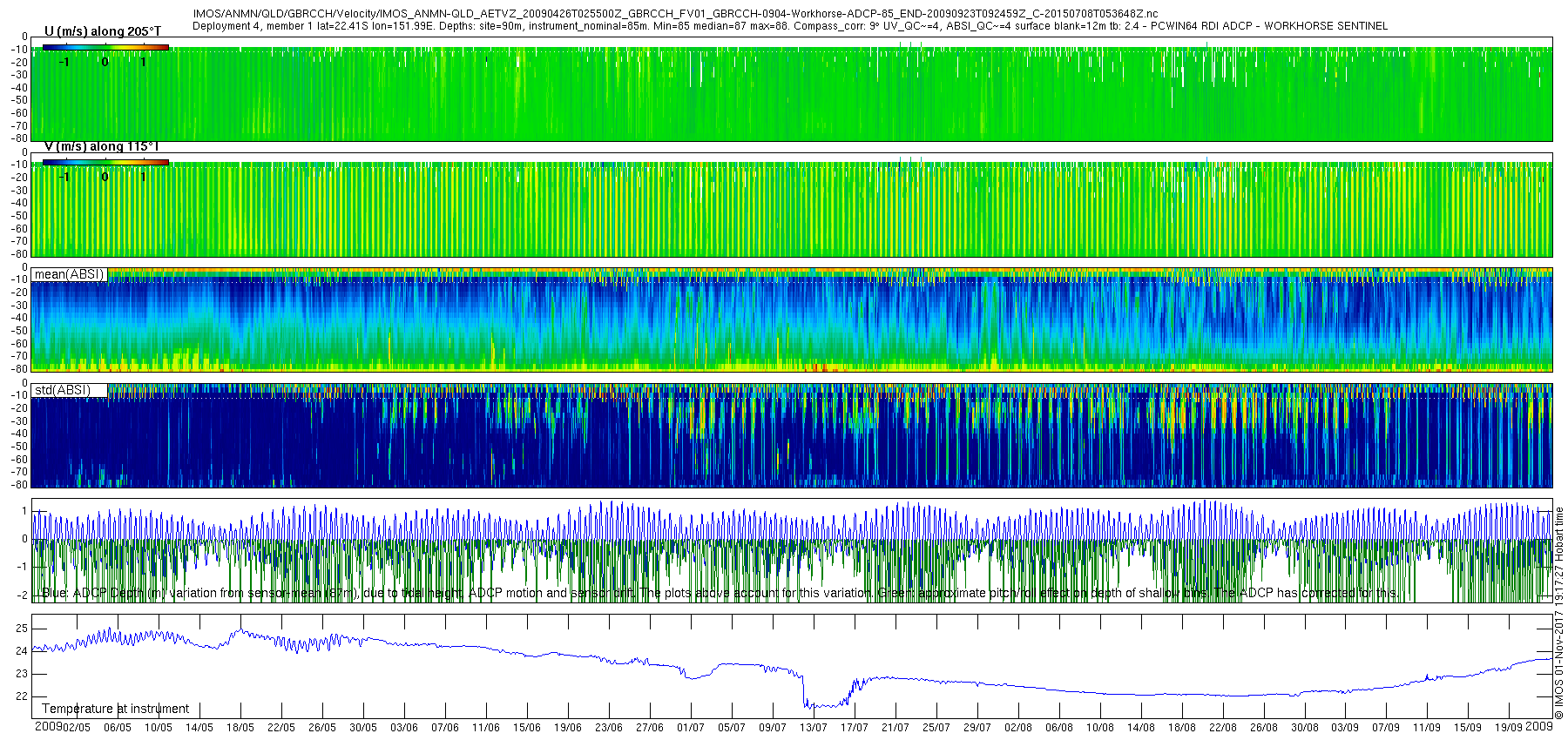1568x740 pixels.
Task: Click the '2009' year label at the end of the date axis
Action: click(x=1539, y=726)
